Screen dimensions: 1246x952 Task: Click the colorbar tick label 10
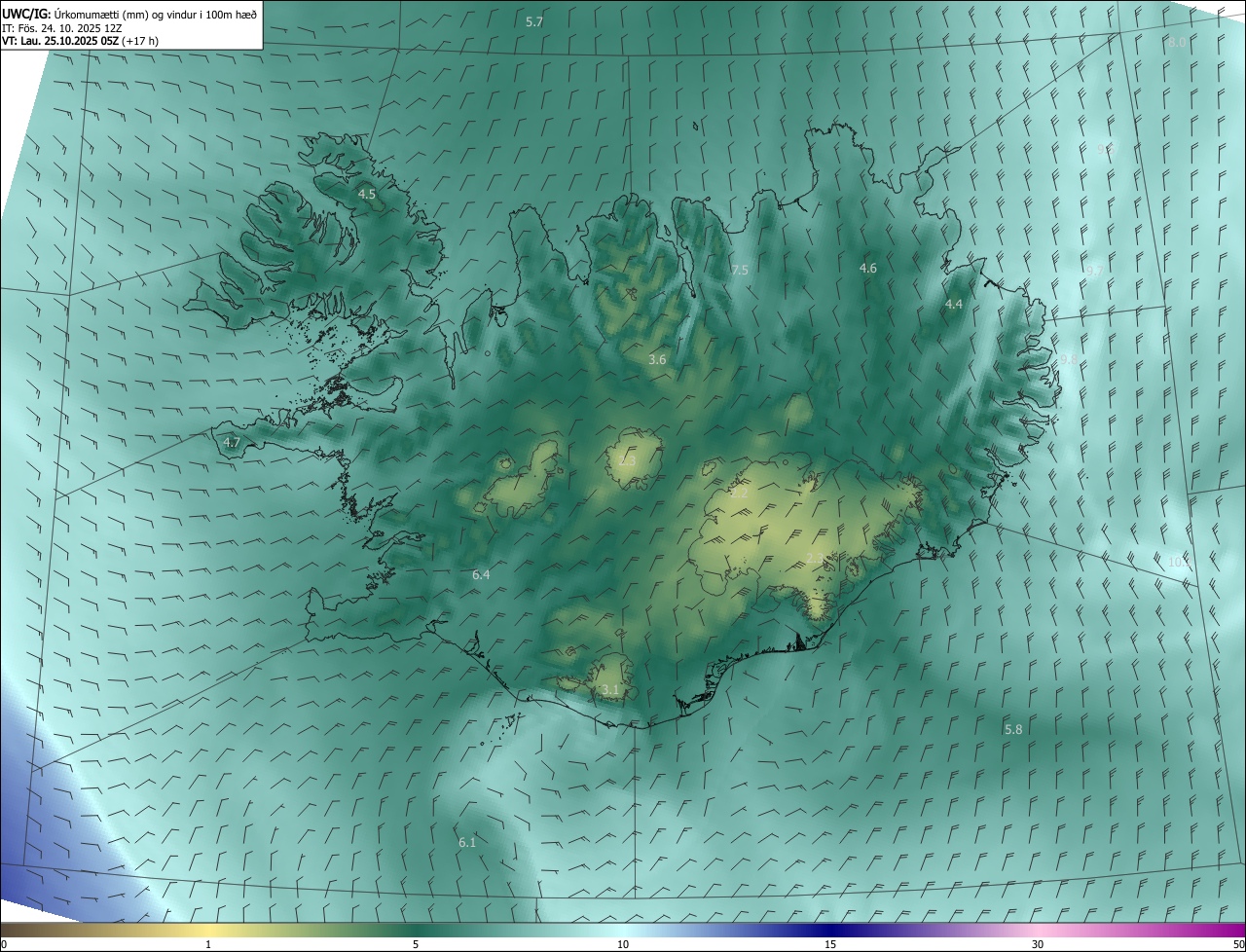623,945
